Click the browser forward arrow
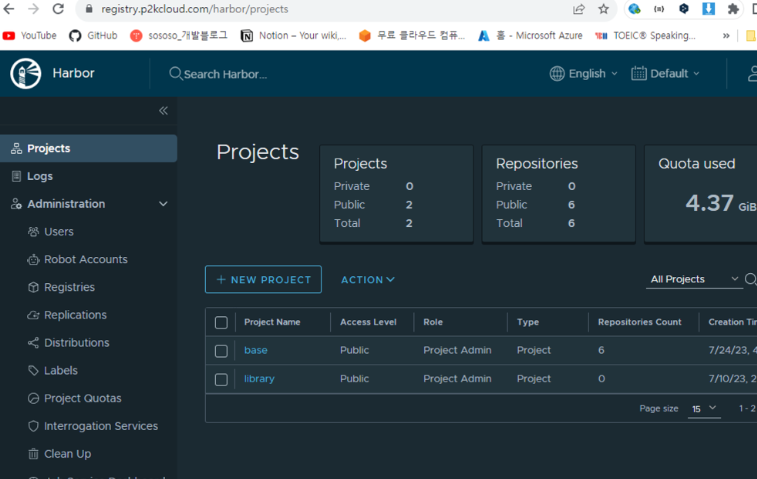This screenshot has width=757, height=479. [33, 9]
